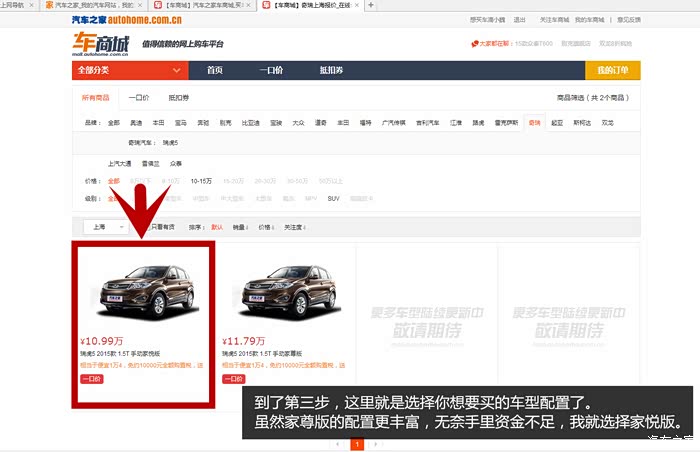The height and width of the screenshot is (452, 700).
Task: Click 关注车商城 link in top bar
Action: pos(554,20)
